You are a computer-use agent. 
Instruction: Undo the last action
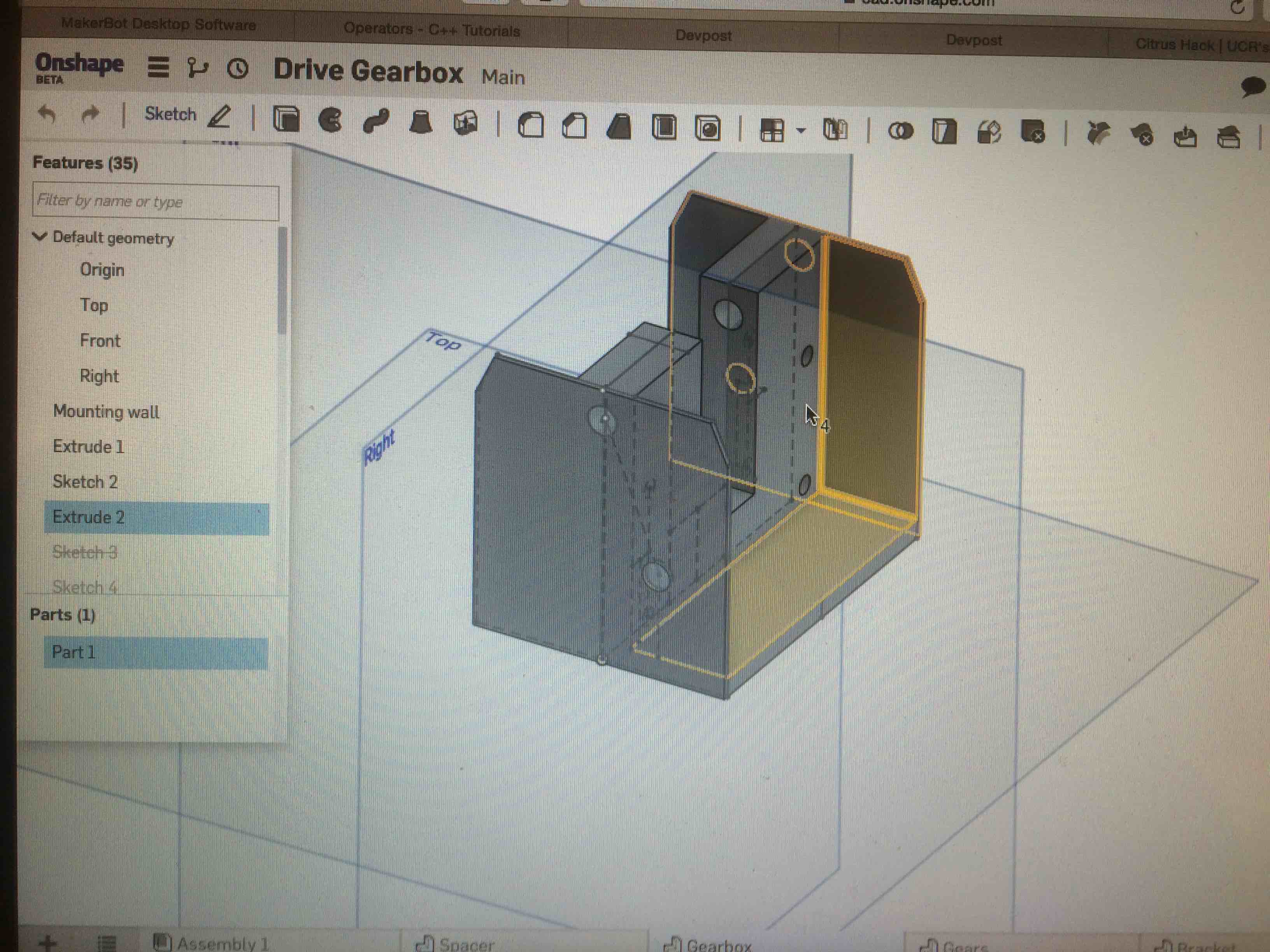(x=47, y=114)
